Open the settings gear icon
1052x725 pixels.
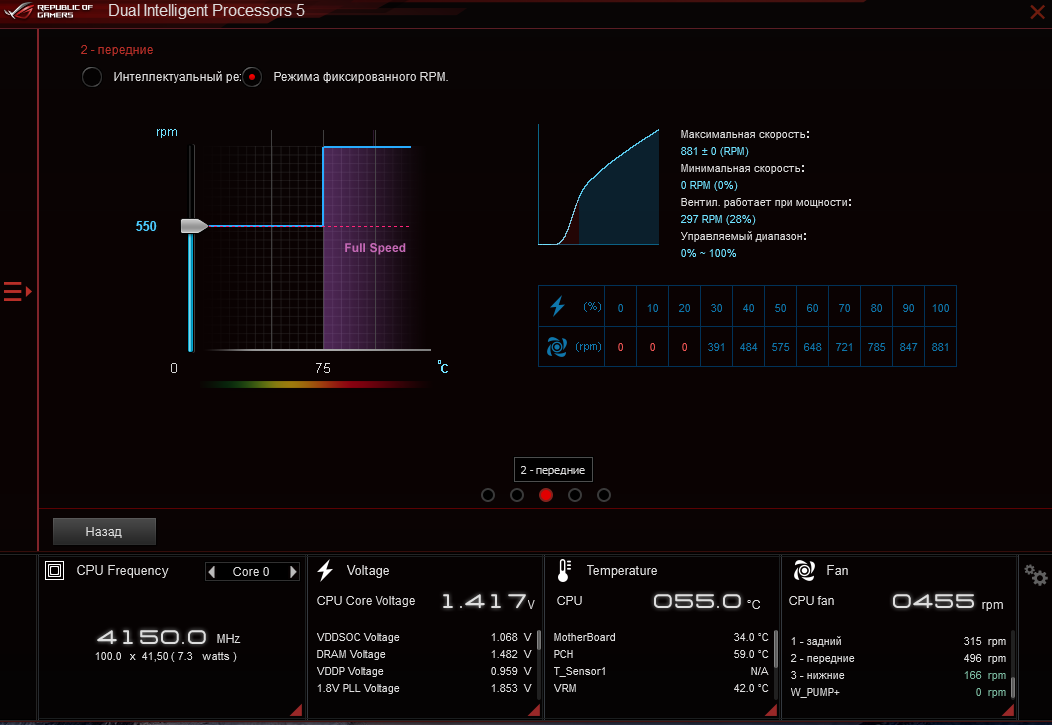click(x=1035, y=575)
